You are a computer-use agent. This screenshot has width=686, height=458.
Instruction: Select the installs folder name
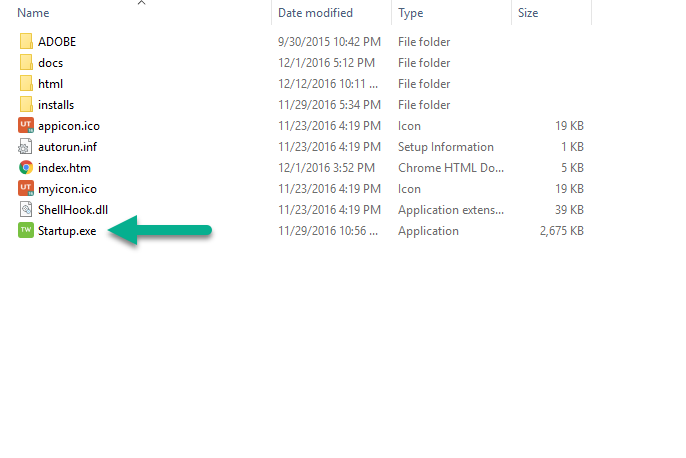click(x=56, y=105)
